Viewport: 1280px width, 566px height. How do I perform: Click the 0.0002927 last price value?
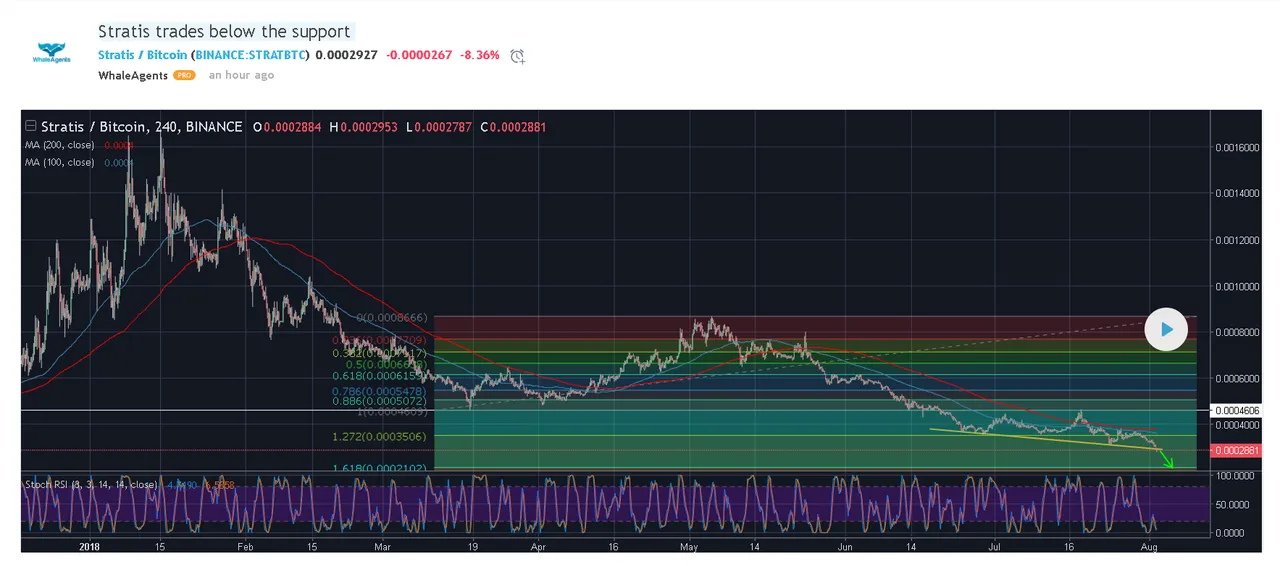point(346,55)
